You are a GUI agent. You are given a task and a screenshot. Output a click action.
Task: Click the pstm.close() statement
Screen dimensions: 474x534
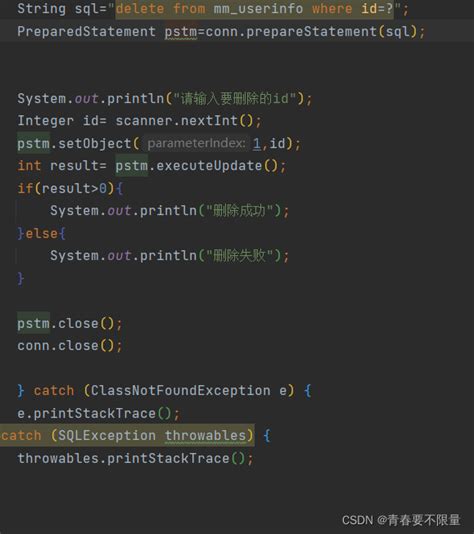(x=69, y=323)
